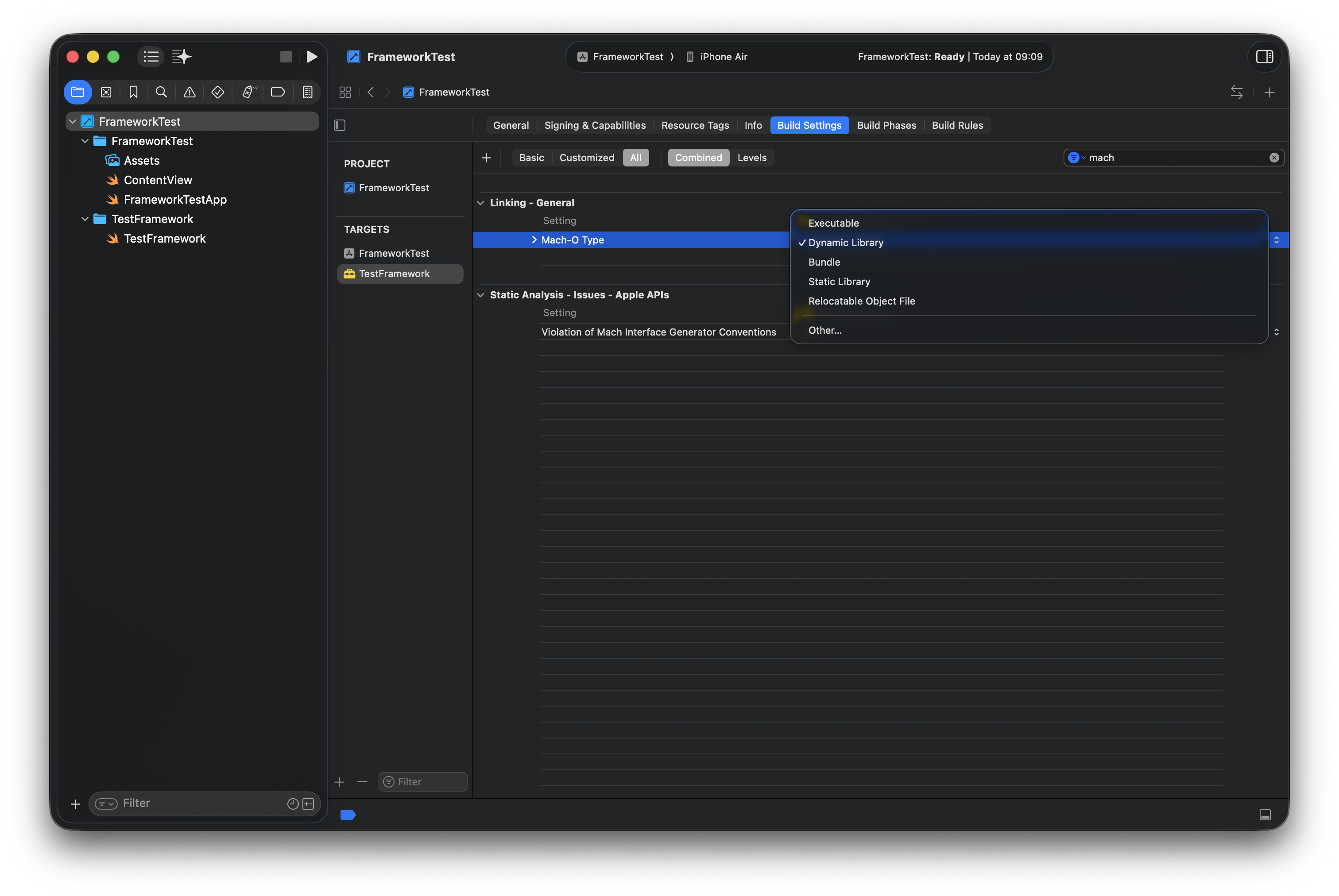Show only Customized build settings
The image size is (1339, 896).
586,158
